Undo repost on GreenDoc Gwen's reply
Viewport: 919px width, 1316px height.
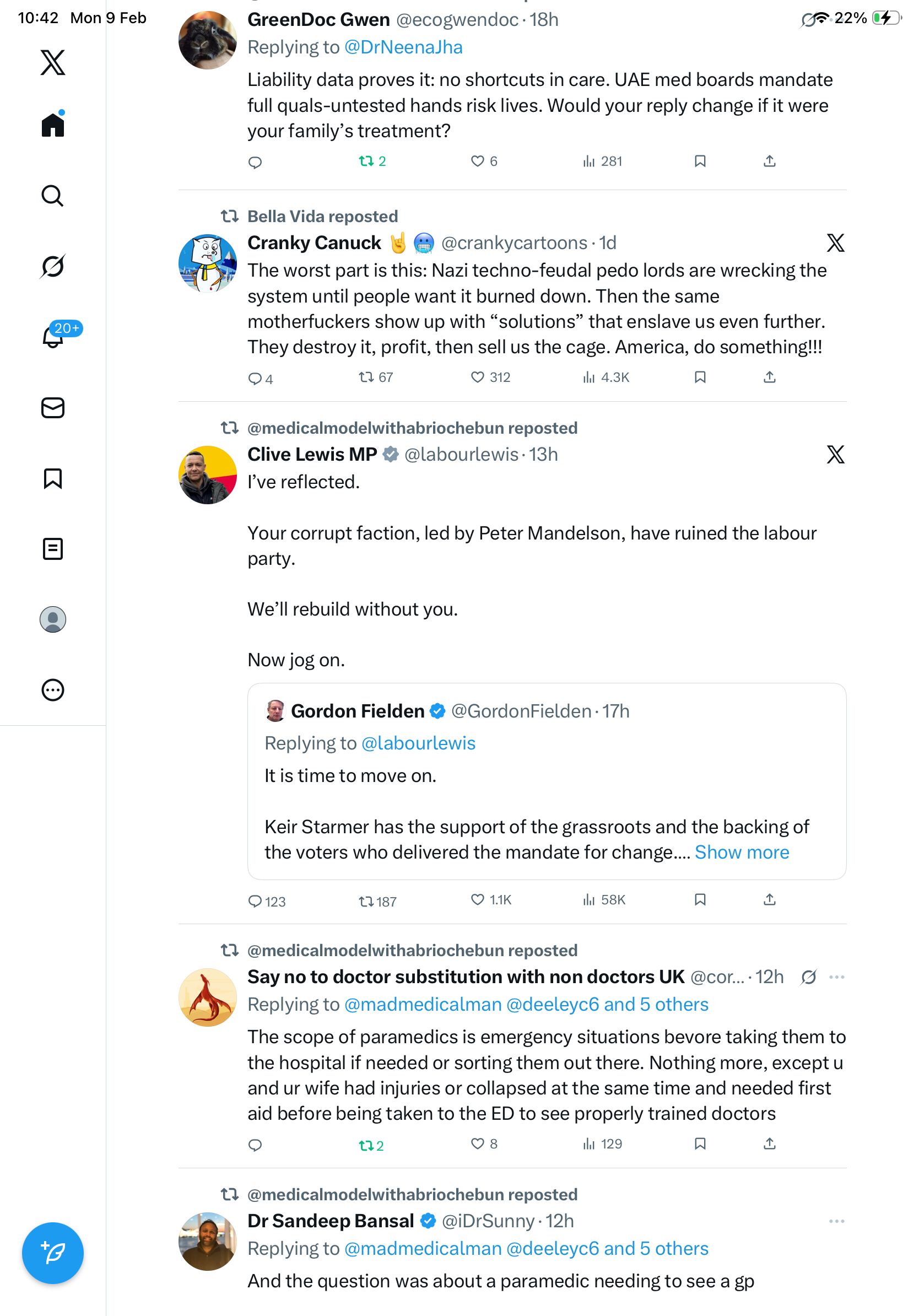(x=366, y=161)
